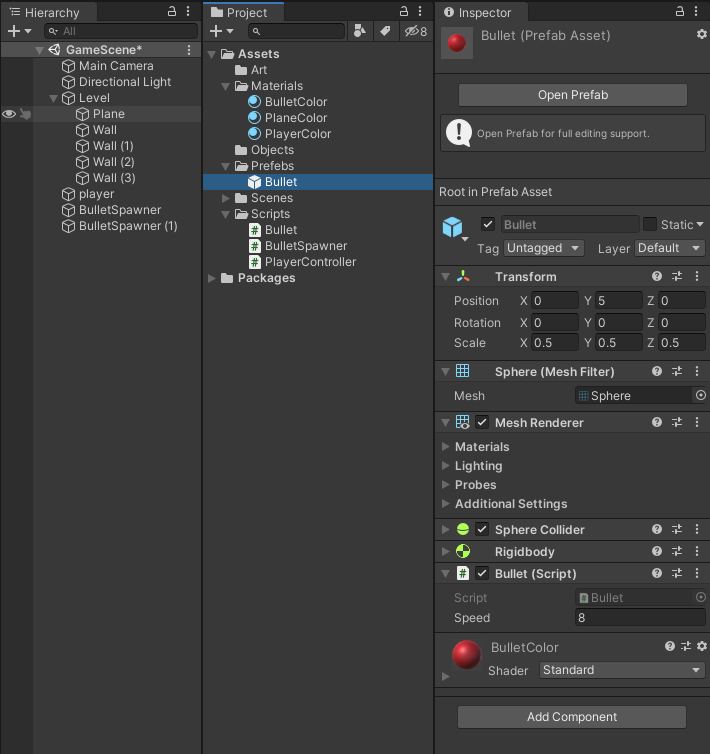Click Mesh object picker circle
The height and width of the screenshot is (754, 710).
click(701, 395)
